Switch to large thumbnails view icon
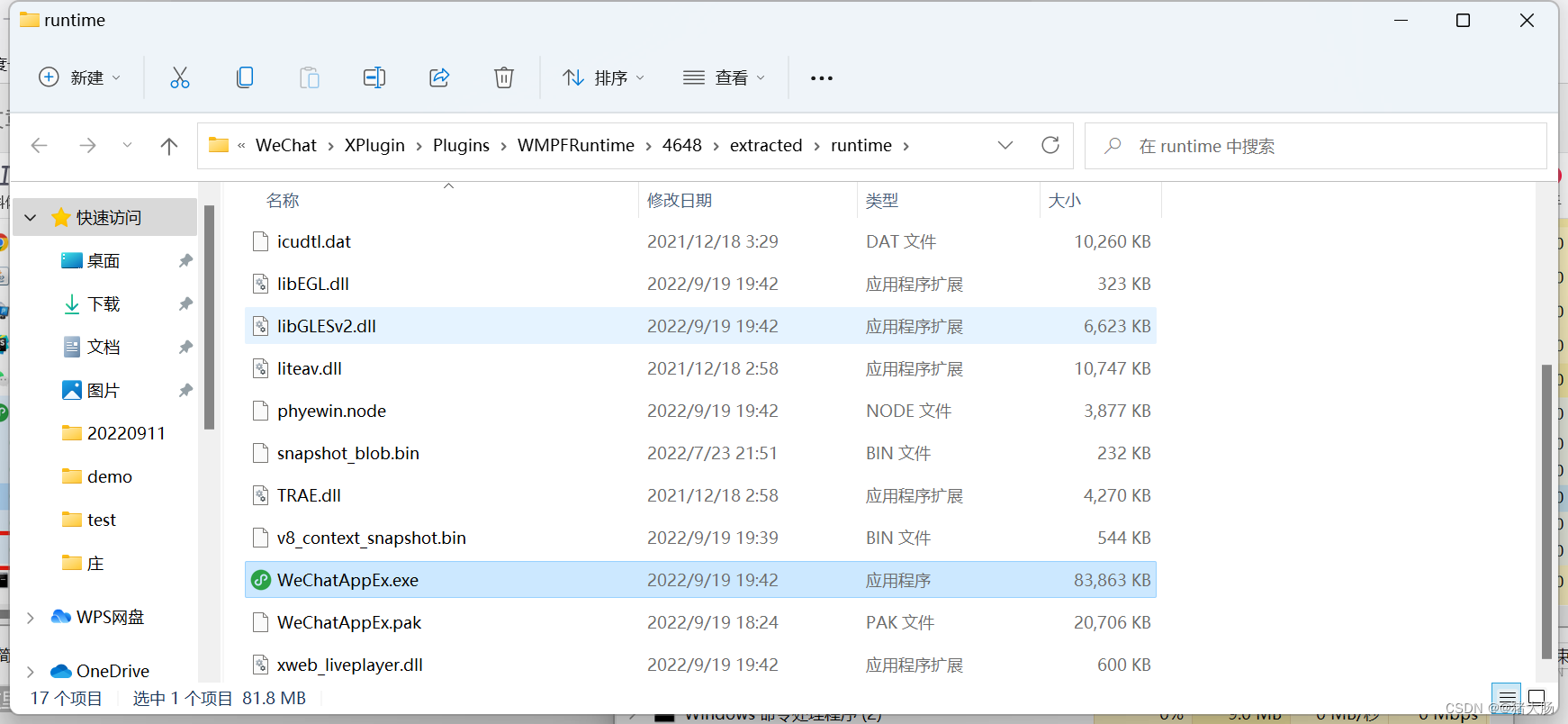The width and height of the screenshot is (1568, 724). [1536, 698]
